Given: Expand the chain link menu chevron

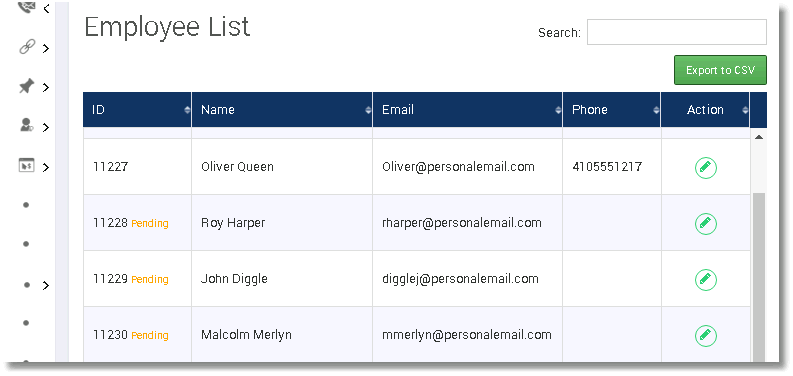Looking at the screenshot, I should [x=46, y=49].
